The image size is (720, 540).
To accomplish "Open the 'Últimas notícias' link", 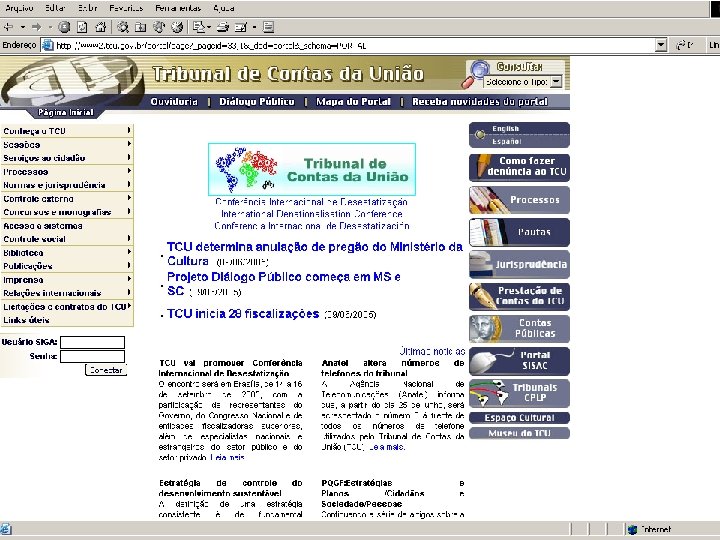I will coord(432,351).
